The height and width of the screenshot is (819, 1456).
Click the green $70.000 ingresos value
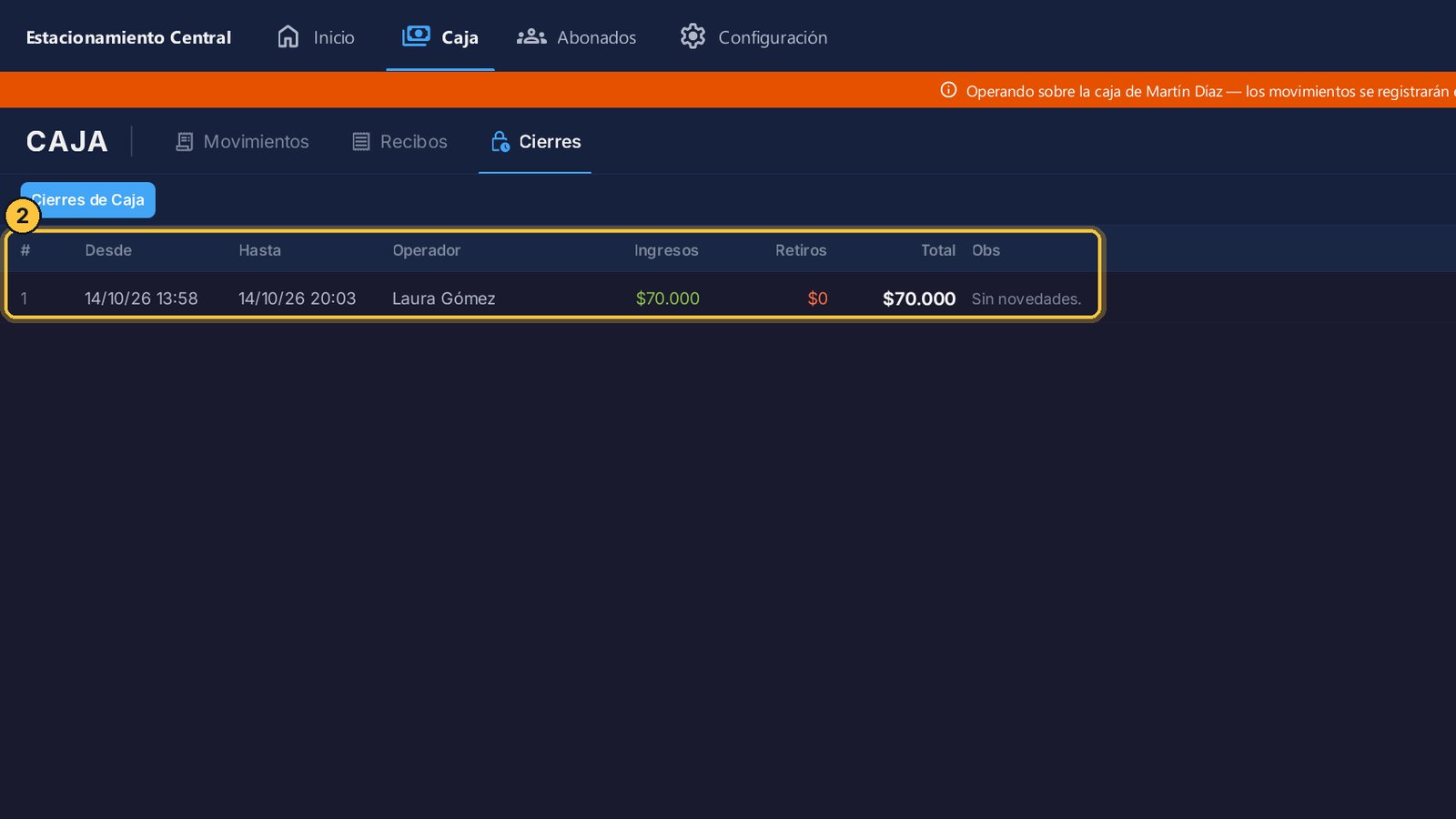667,298
